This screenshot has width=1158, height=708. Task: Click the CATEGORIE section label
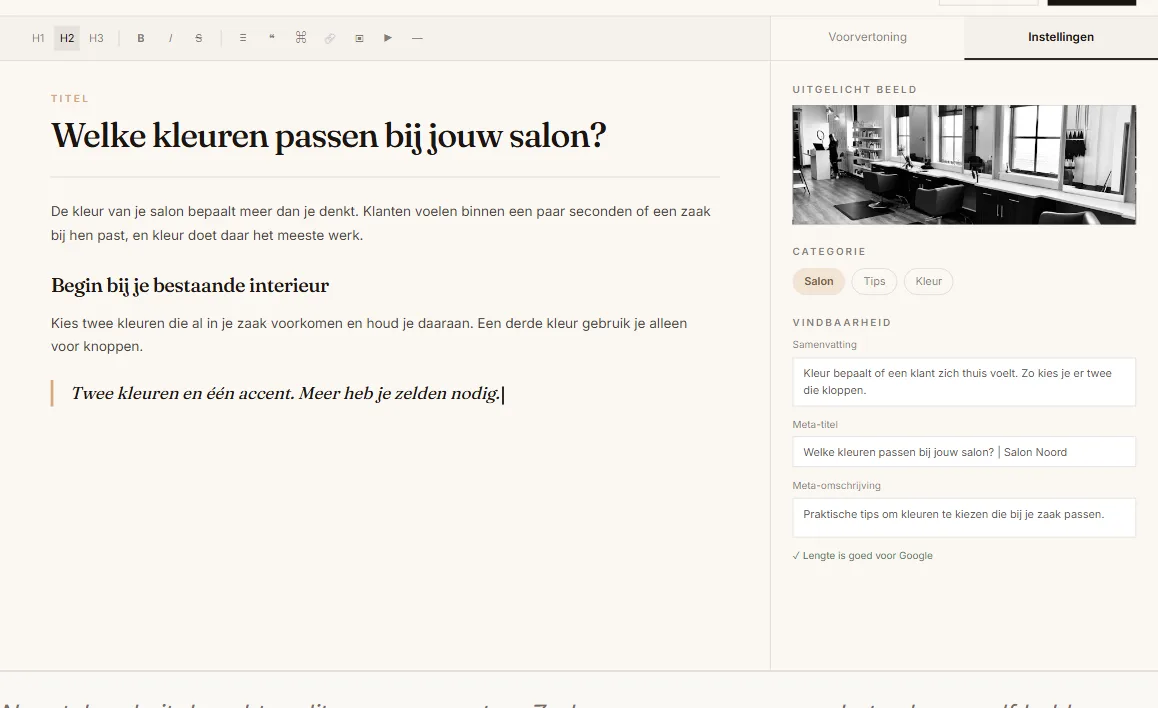pyautogui.click(x=829, y=252)
